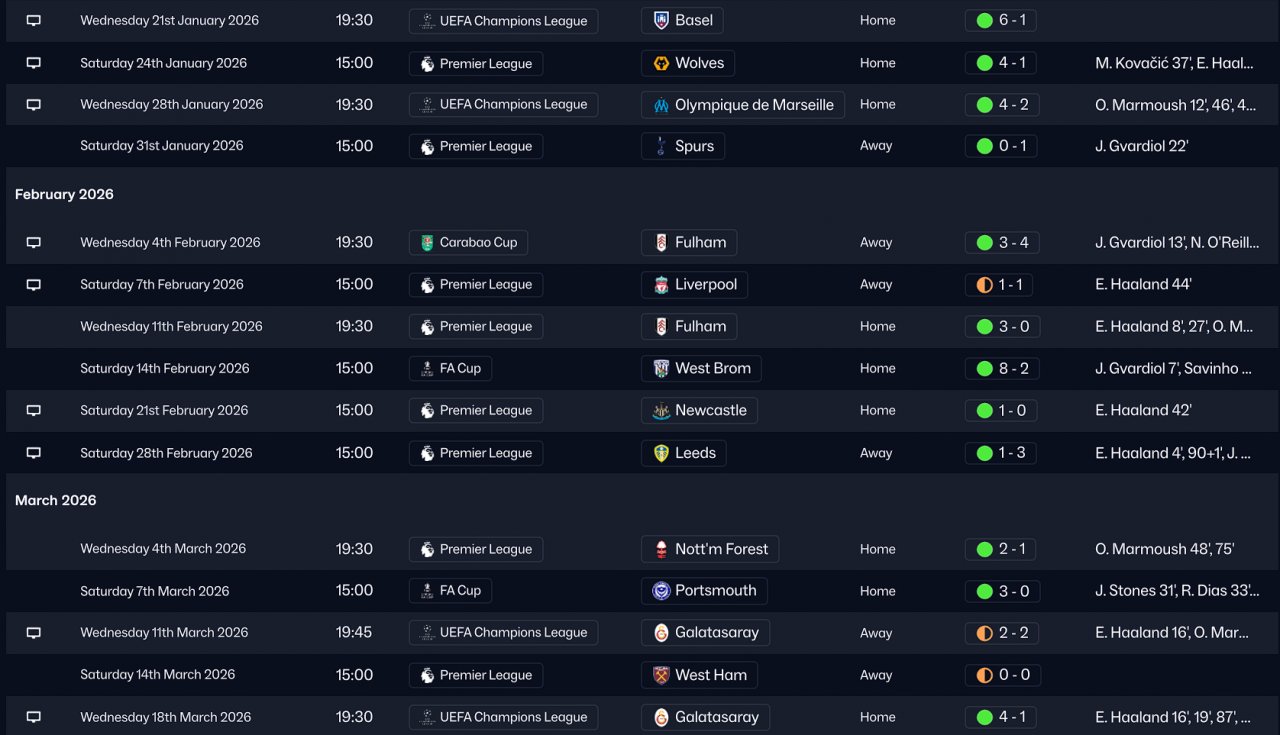Click the TV icon for Wolves match
The image size is (1280, 735).
[33, 63]
